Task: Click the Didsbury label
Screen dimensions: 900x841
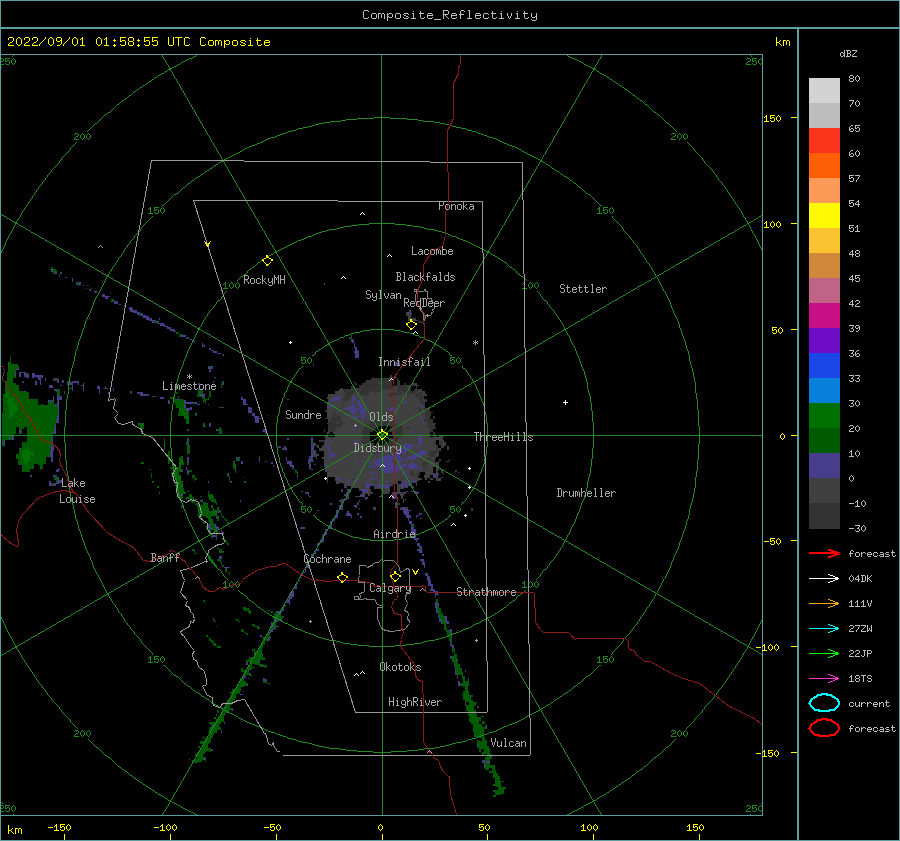Action: 377,448
